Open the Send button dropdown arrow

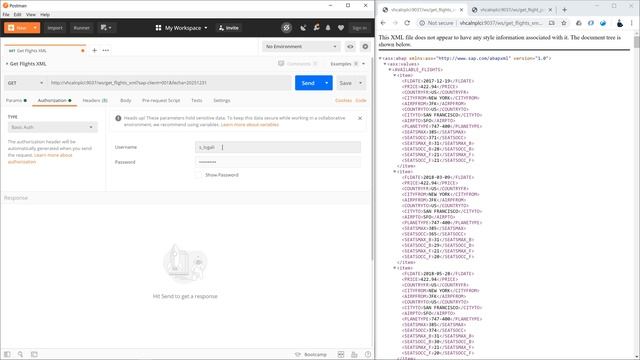(327, 83)
